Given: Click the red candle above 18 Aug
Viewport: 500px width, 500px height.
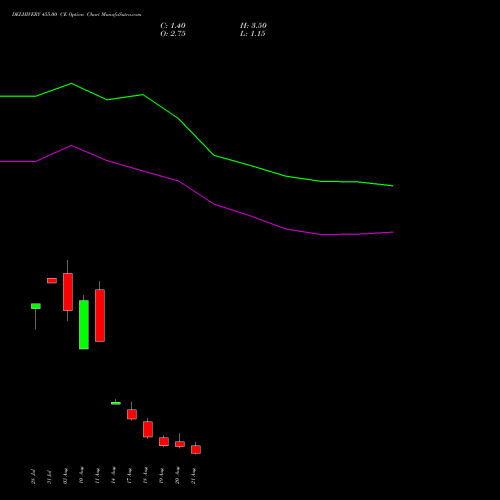Looking at the screenshot, I should coord(148,429).
